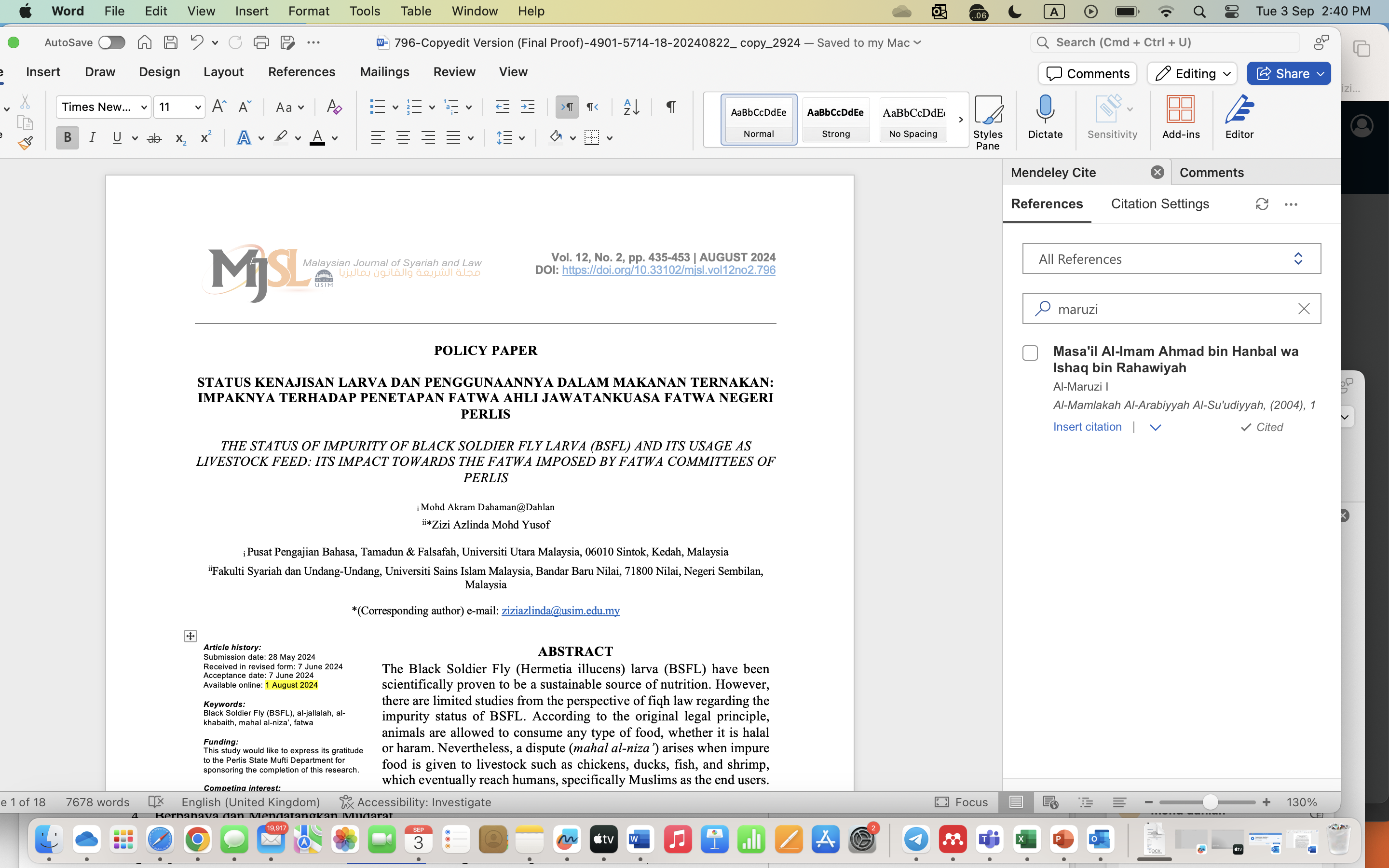Adjust the zoom slider

1210,802
